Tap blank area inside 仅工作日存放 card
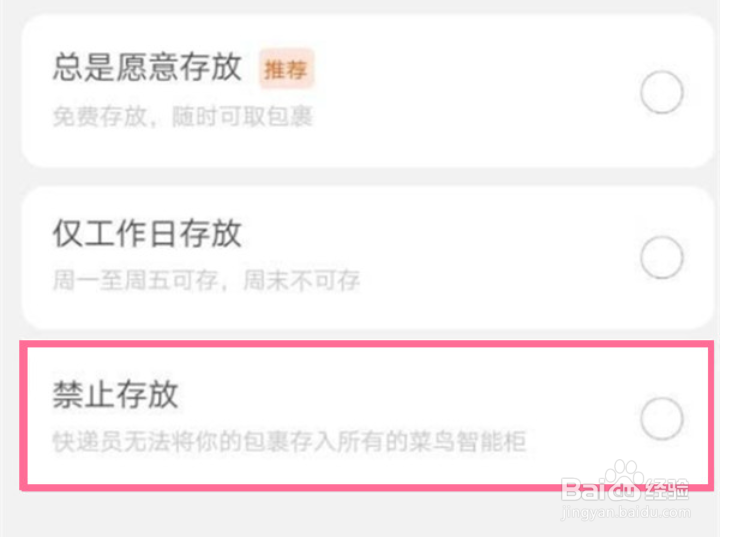The width and height of the screenshot is (732, 538). click(x=467, y=257)
